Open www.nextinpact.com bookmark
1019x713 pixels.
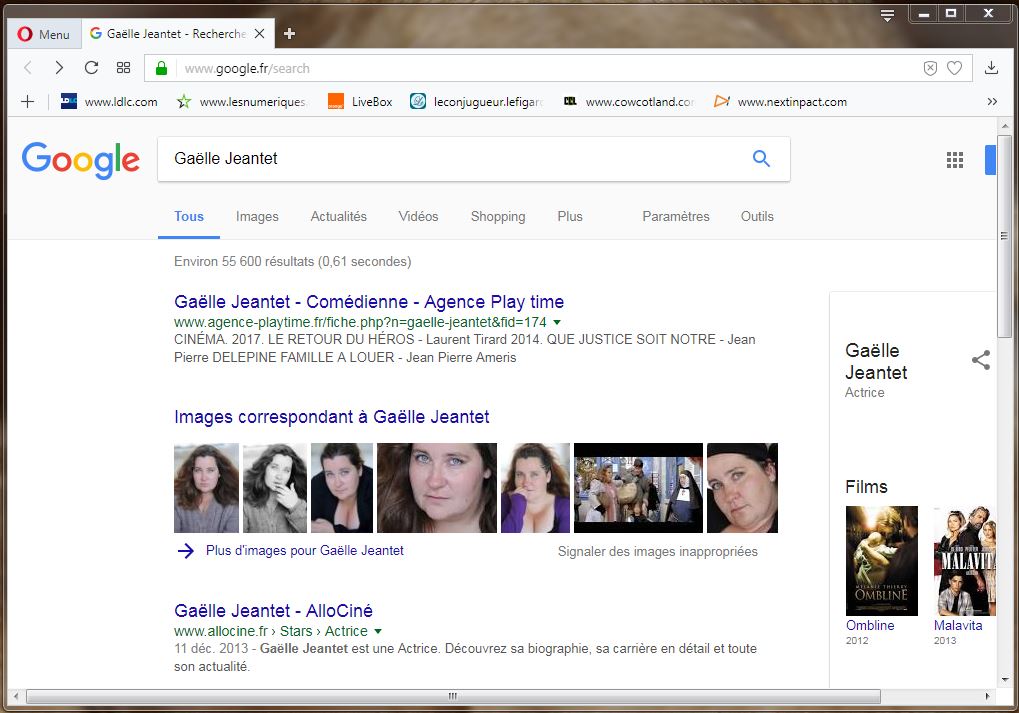(780, 101)
